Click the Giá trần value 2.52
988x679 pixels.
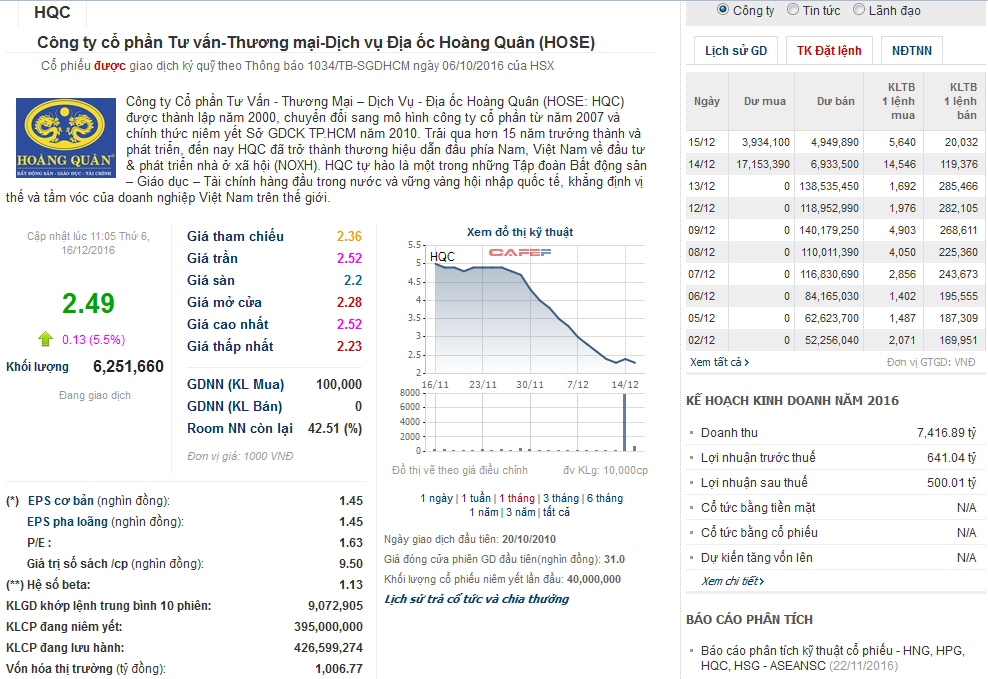tap(349, 258)
